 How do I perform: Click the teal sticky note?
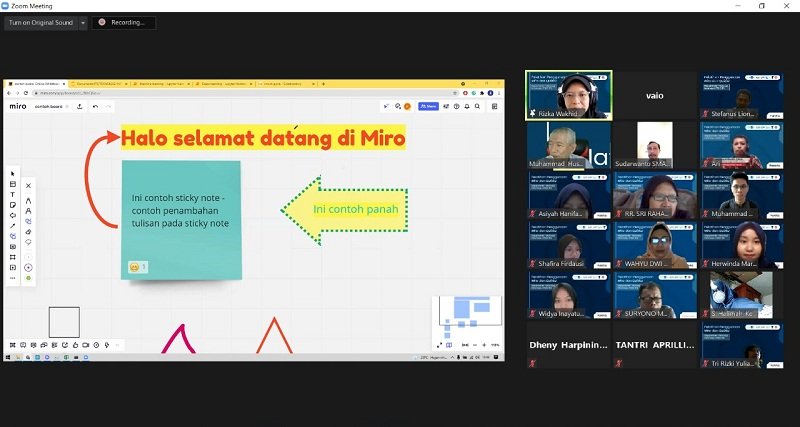click(181, 220)
